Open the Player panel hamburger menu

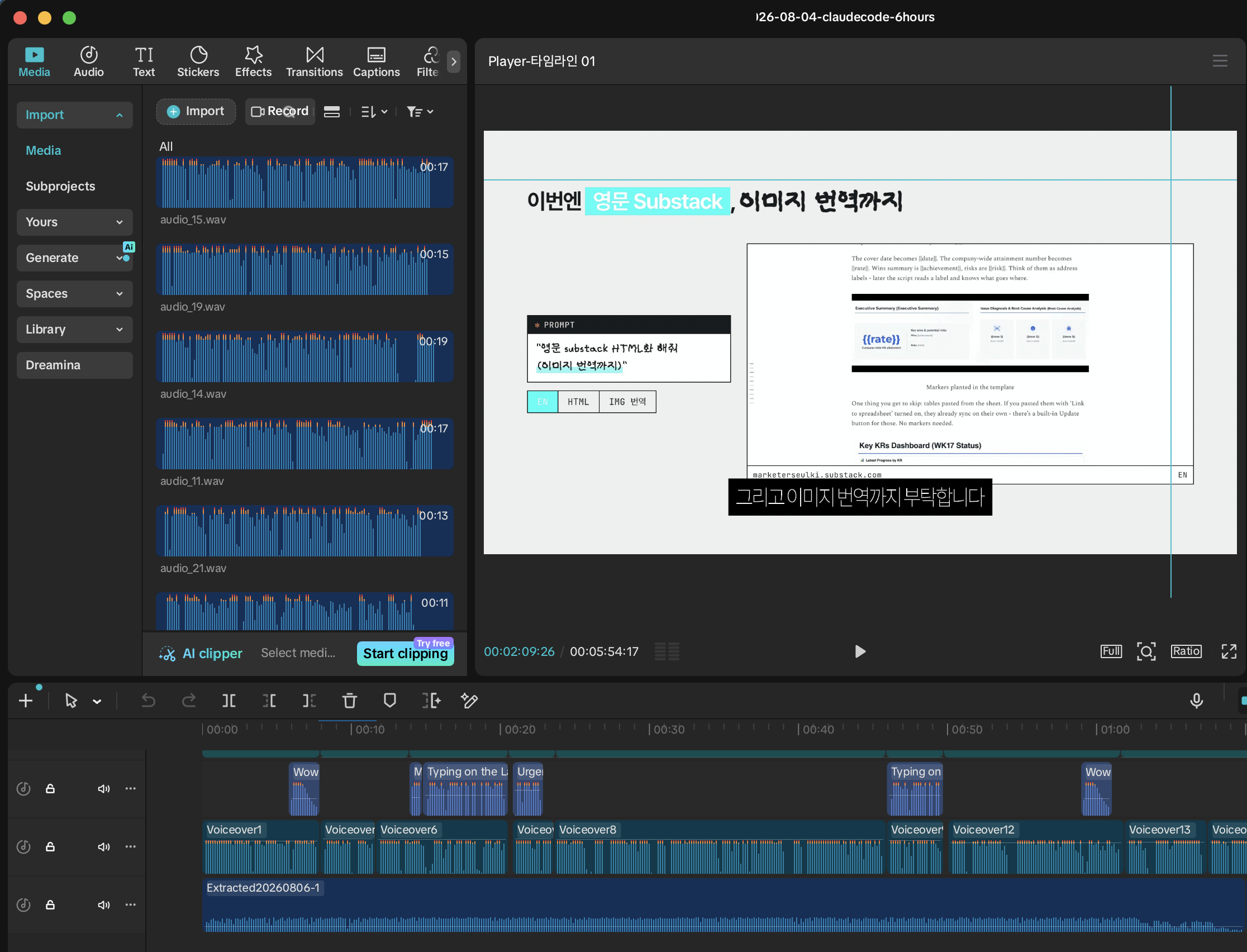[1220, 61]
